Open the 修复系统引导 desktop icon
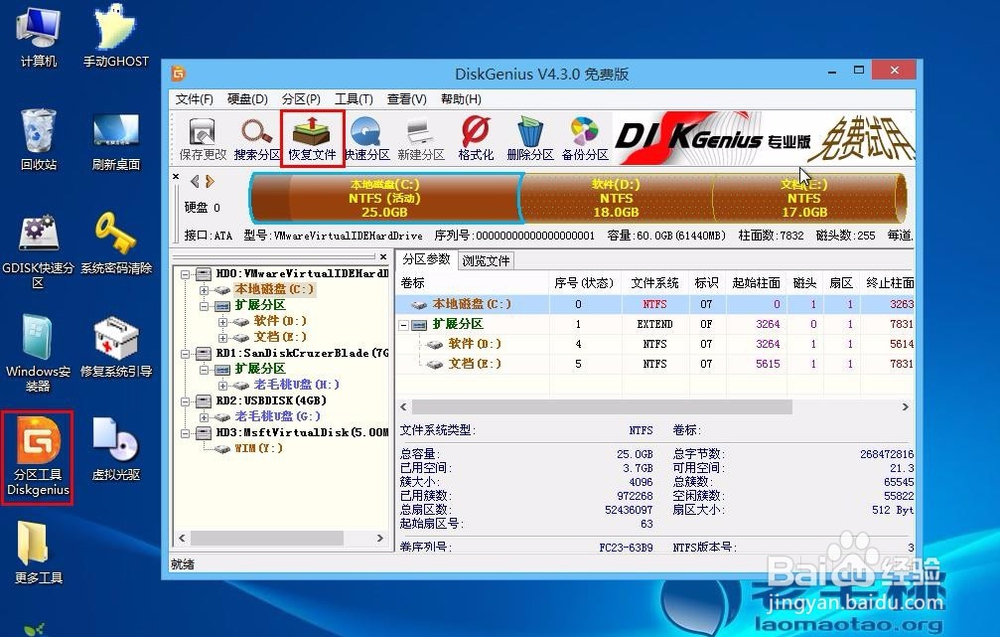 (x=116, y=347)
